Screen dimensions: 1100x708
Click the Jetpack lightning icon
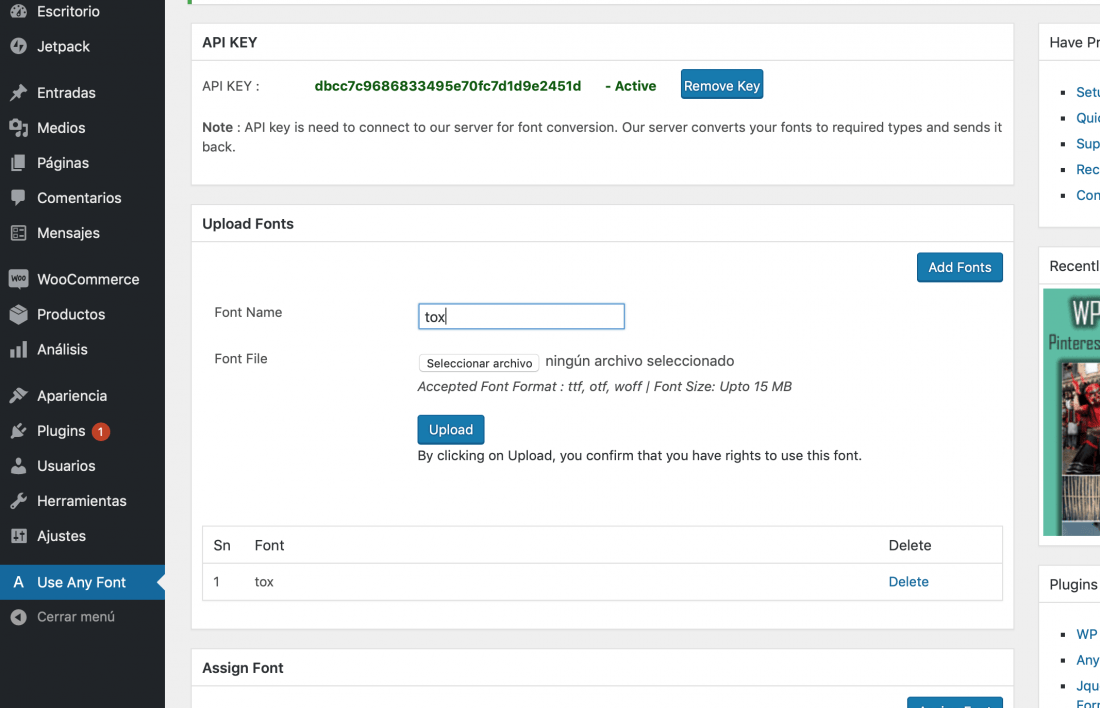coord(19,46)
